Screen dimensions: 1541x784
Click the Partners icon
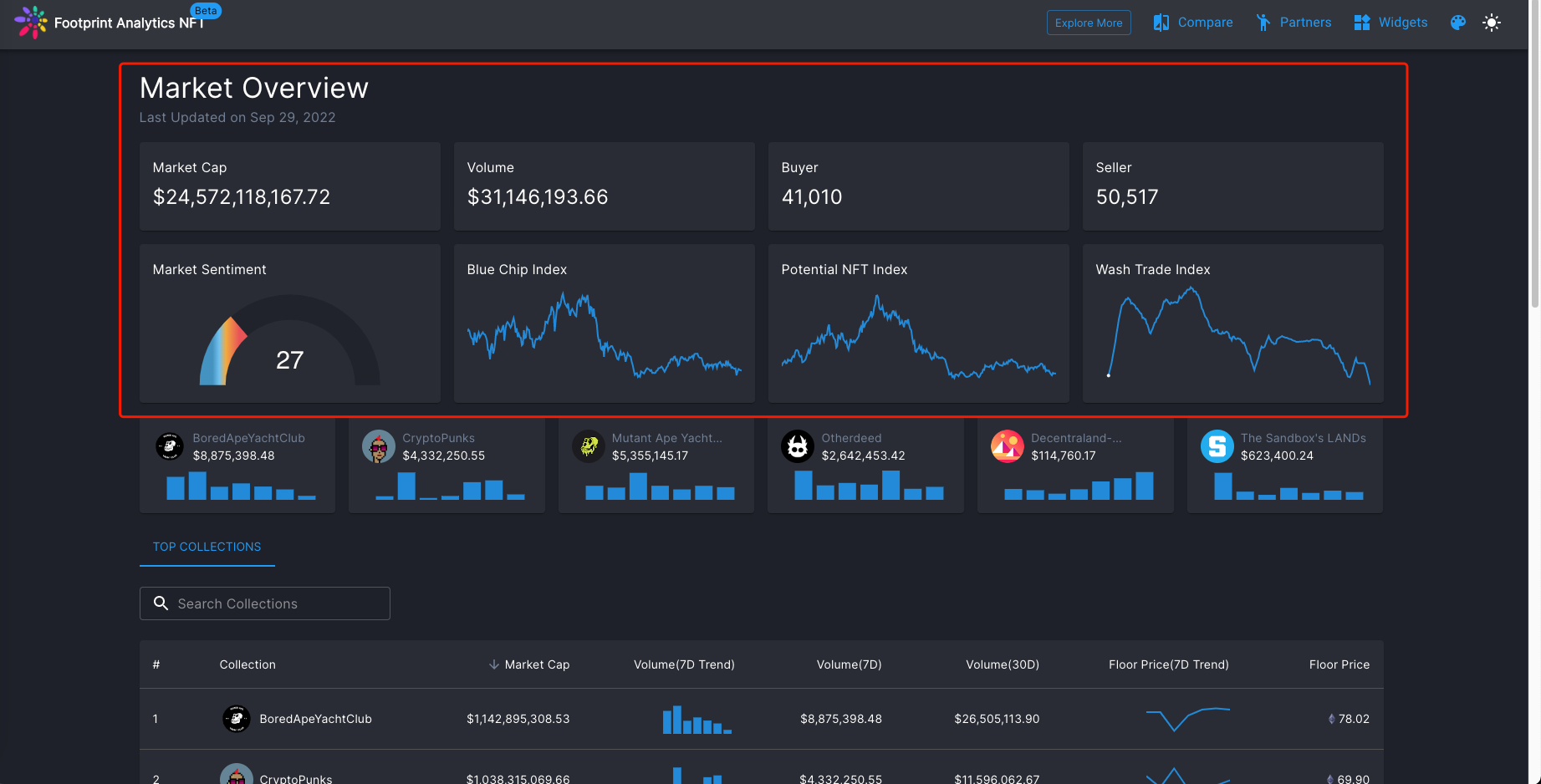pos(1263,22)
